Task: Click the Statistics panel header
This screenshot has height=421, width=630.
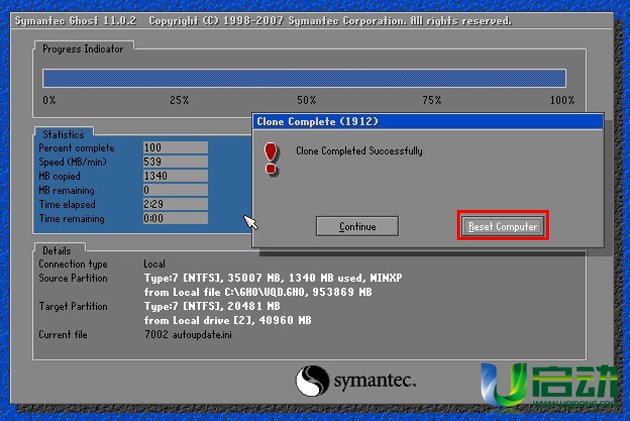Action: pyautogui.click(x=64, y=134)
